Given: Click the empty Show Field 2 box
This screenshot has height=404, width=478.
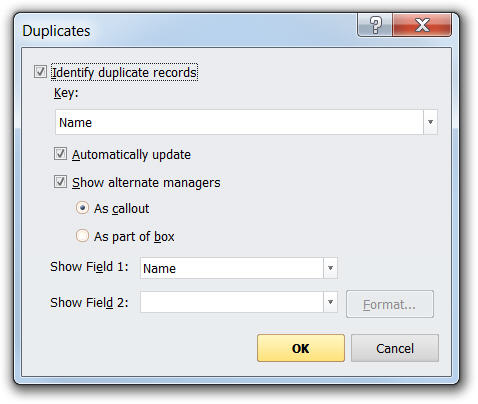Looking at the screenshot, I should (232, 302).
